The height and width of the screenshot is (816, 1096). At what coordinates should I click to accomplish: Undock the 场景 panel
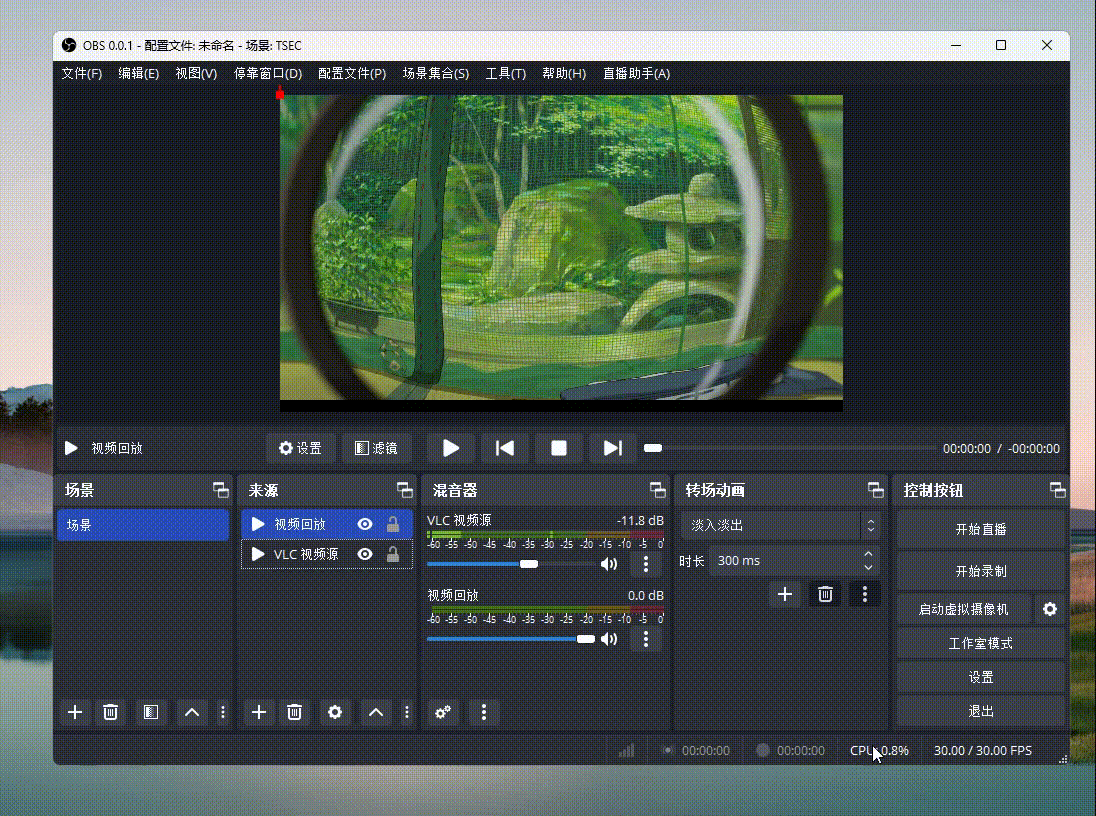[221, 490]
